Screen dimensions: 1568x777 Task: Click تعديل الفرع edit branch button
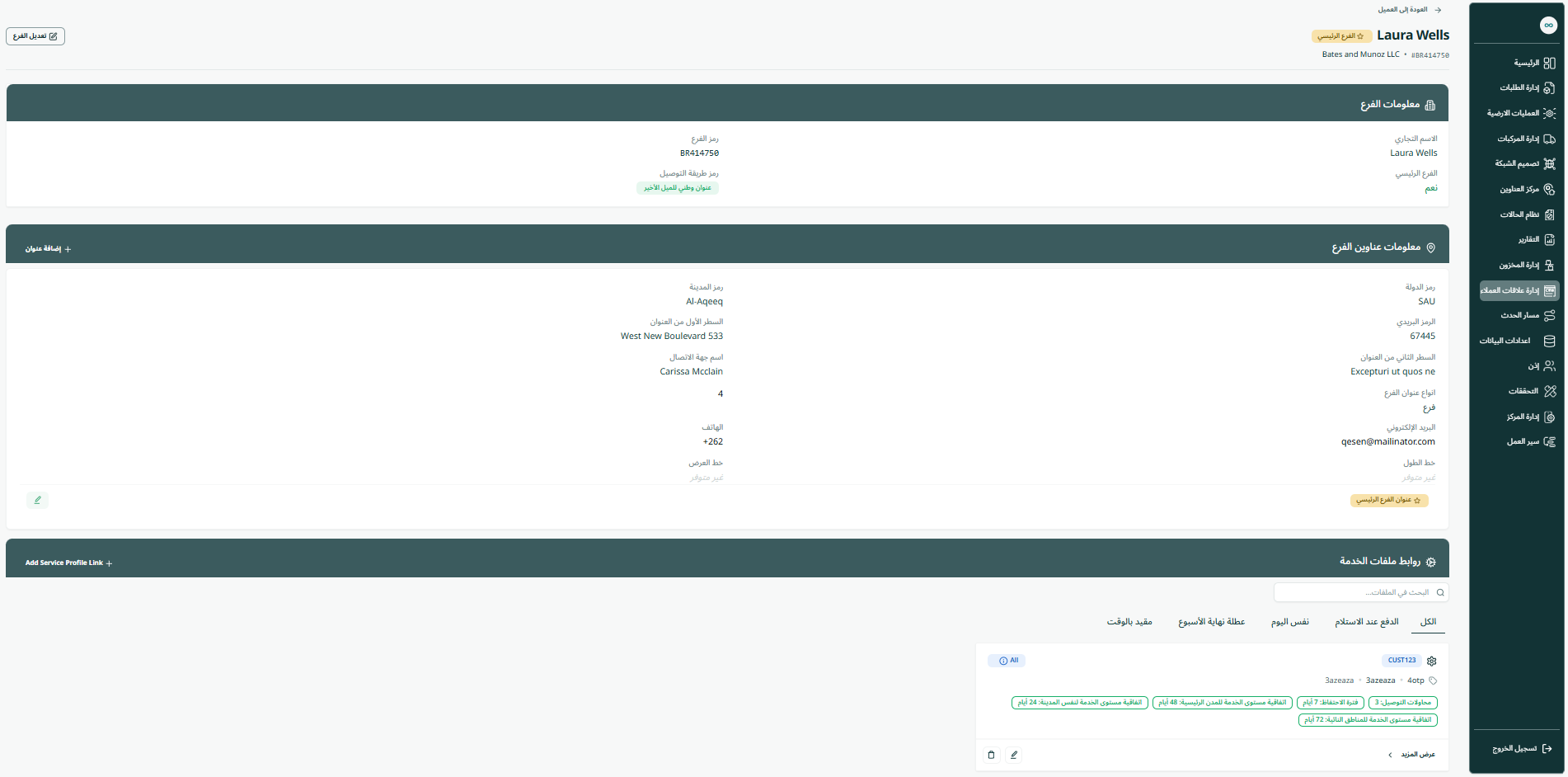pos(35,36)
